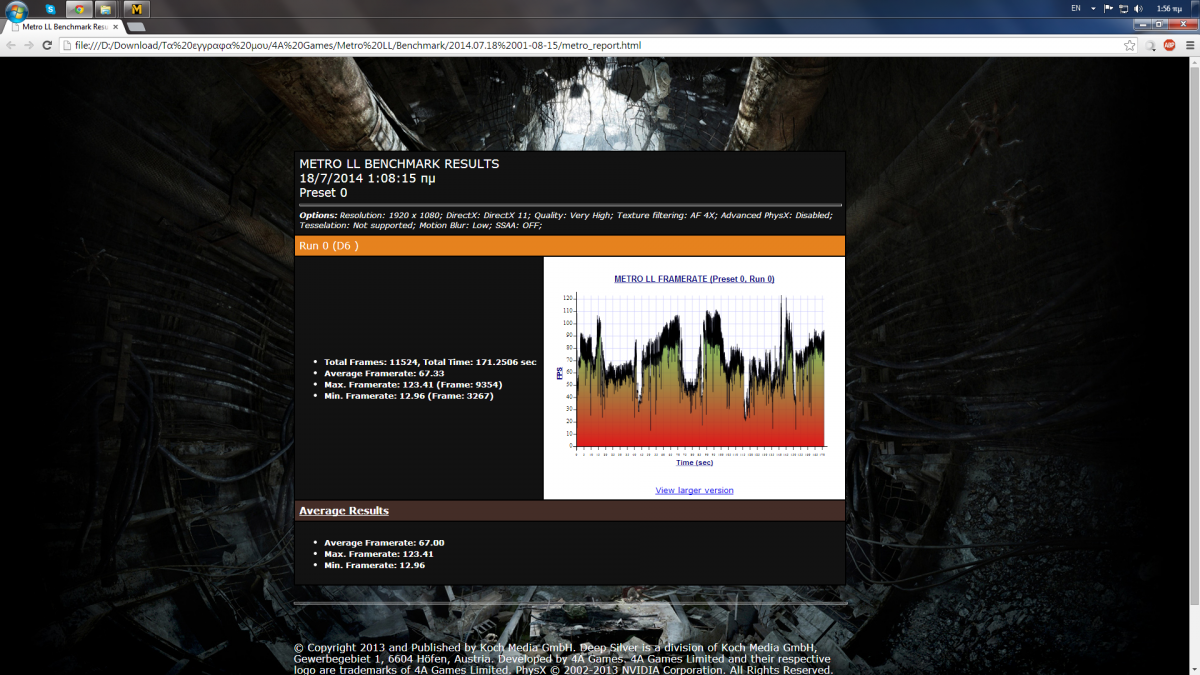Click the Average Results heading
Image resolution: width=1200 pixels, height=675 pixels.
344,511
